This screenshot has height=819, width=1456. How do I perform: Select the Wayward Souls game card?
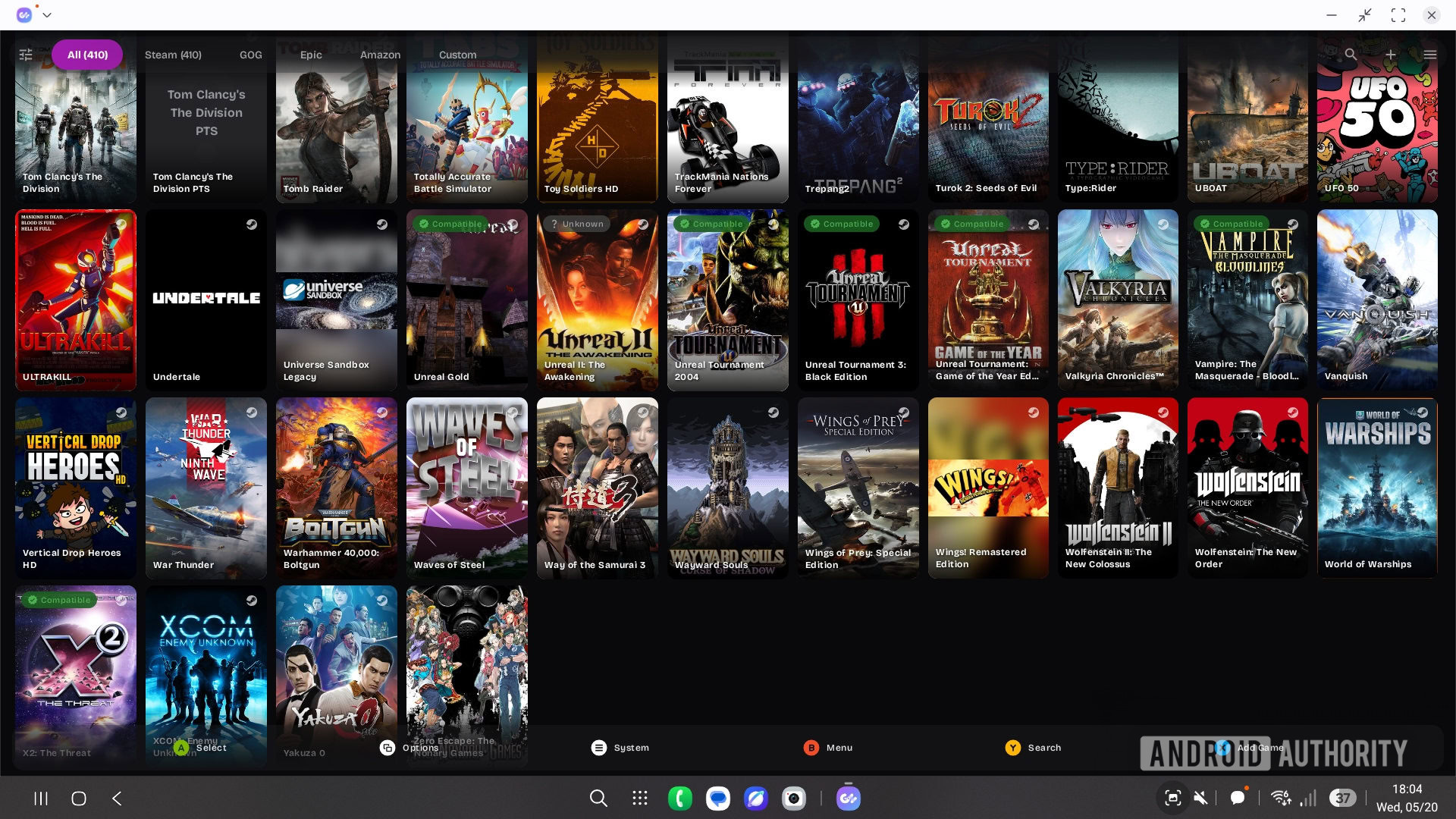pos(728,488)
